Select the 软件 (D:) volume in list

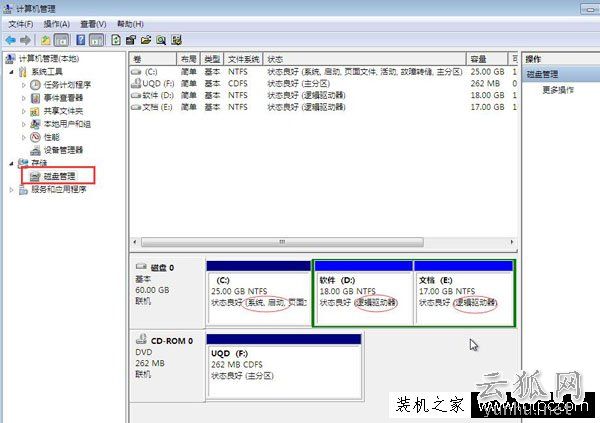point(153,95)
